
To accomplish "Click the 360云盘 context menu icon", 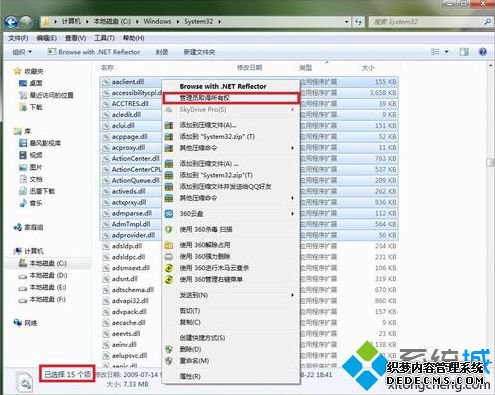I will pyautogui.click(x=169, y=213).
